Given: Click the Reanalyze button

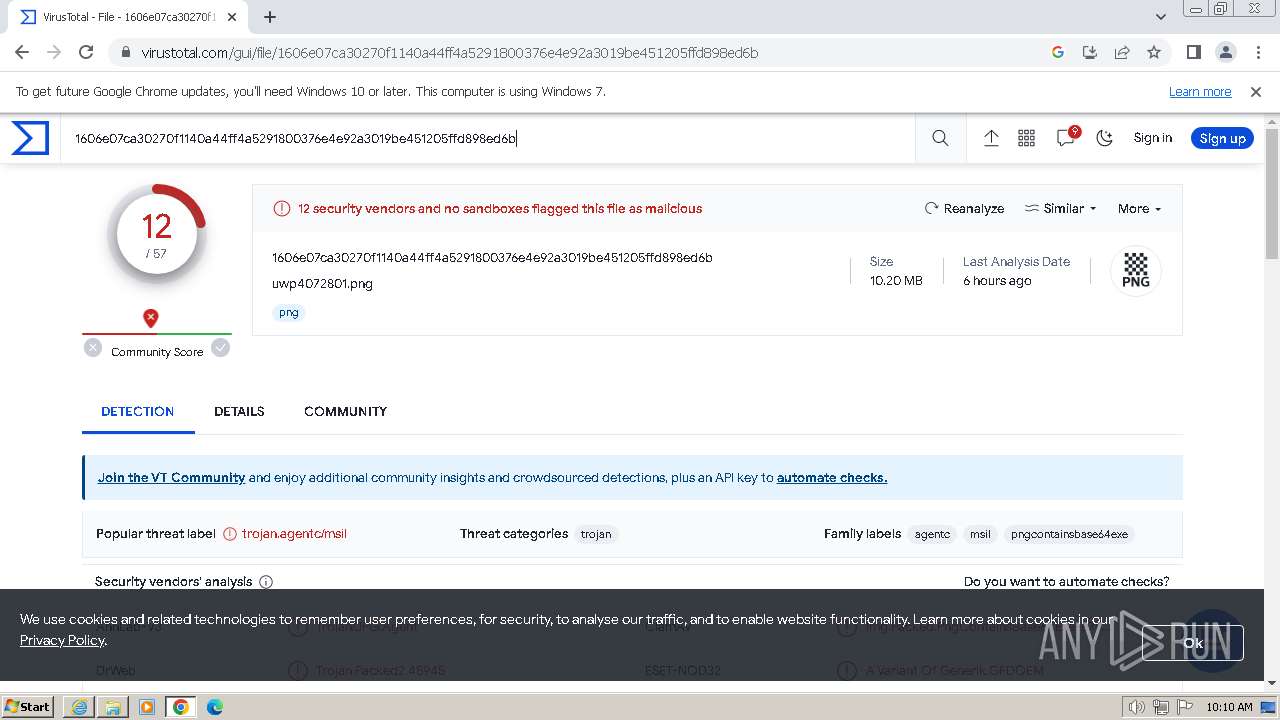Looking at the screenshot, I should (964, 209).
